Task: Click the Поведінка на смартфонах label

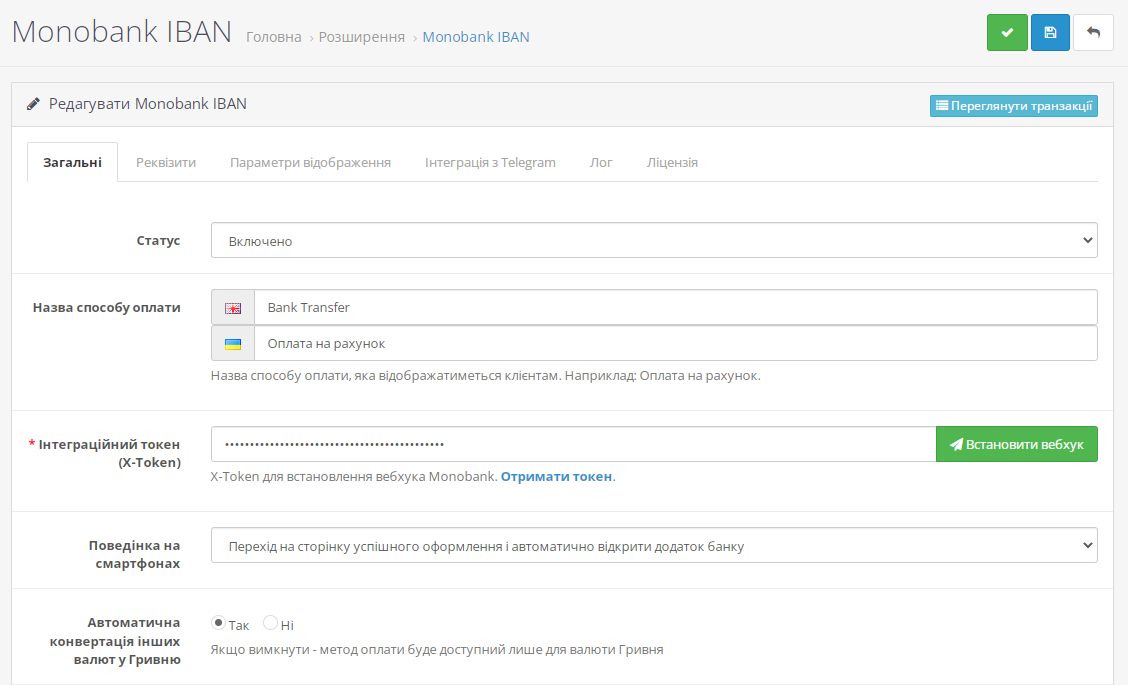Action: coord(135,555)
